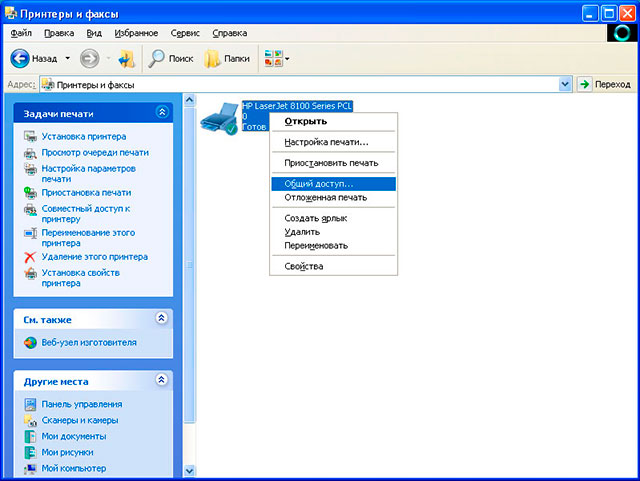640x481 pixels.
Task: Click the Переход go button
Action: click(605, 85)
